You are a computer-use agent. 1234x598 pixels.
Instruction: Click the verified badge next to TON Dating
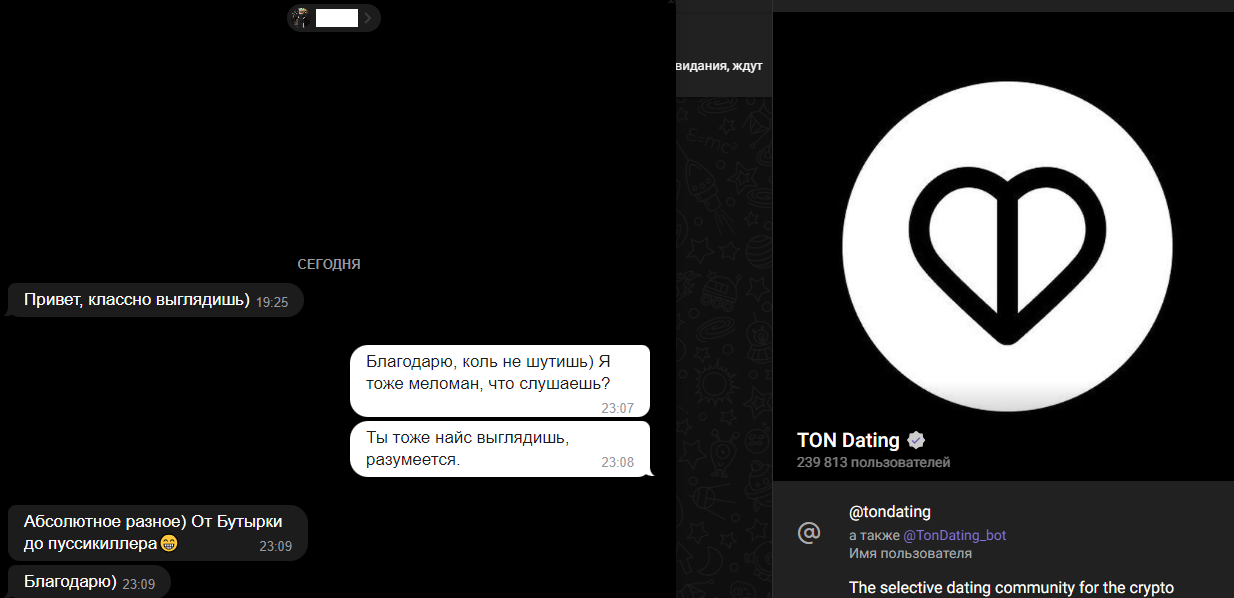coord(916,440)
